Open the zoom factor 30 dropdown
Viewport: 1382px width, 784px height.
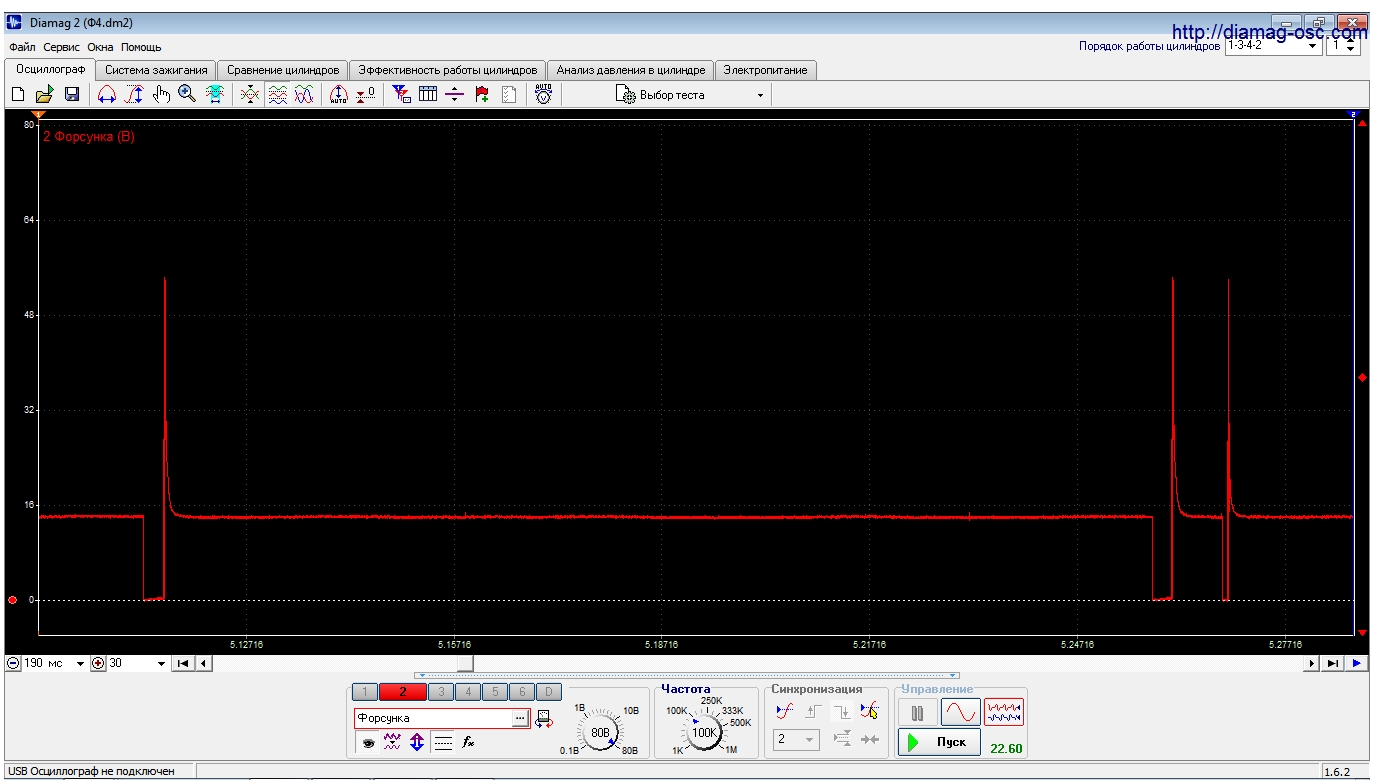click(x=137, y=663)
